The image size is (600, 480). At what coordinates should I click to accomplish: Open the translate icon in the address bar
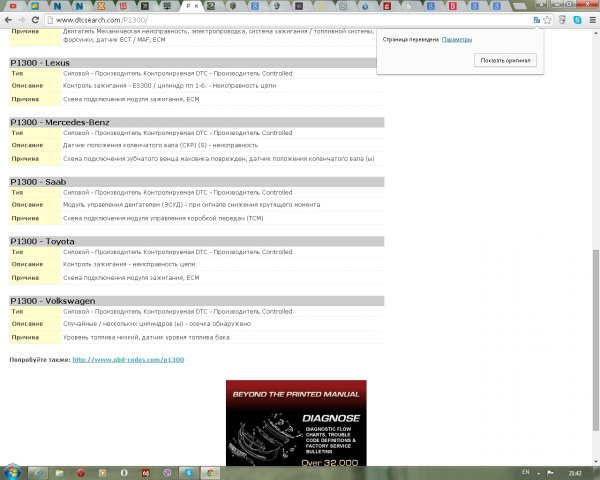click(x=536, y=20)
